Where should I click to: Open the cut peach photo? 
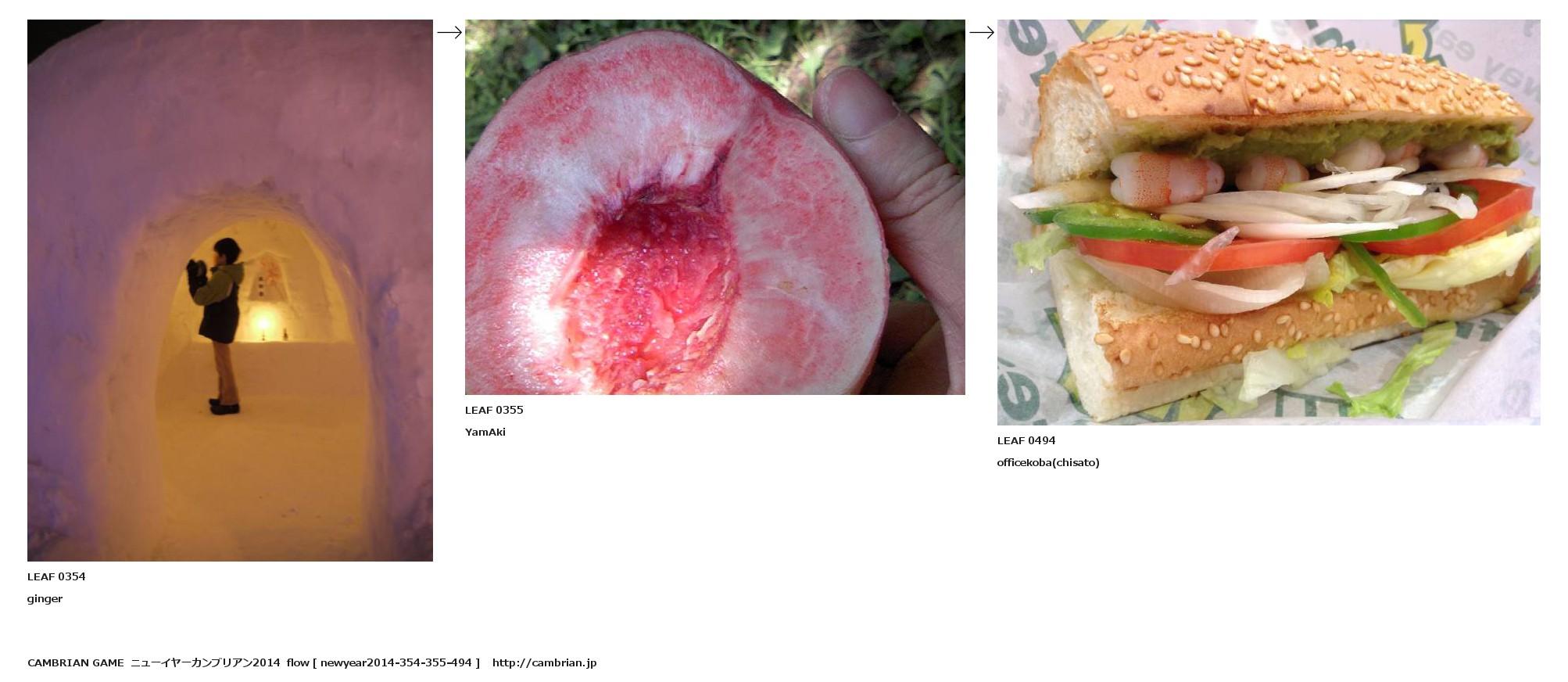pos(714,207)
